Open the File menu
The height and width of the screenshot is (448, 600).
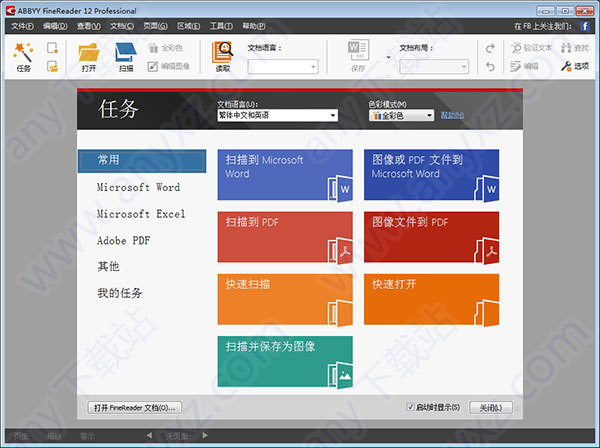pos(22,26)
